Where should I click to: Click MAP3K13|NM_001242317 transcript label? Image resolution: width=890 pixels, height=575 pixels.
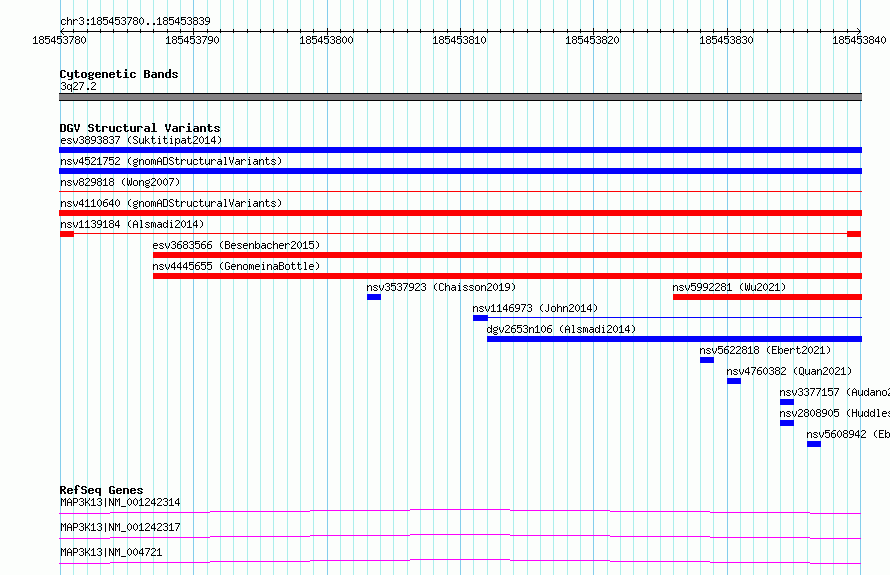[120, 527]
